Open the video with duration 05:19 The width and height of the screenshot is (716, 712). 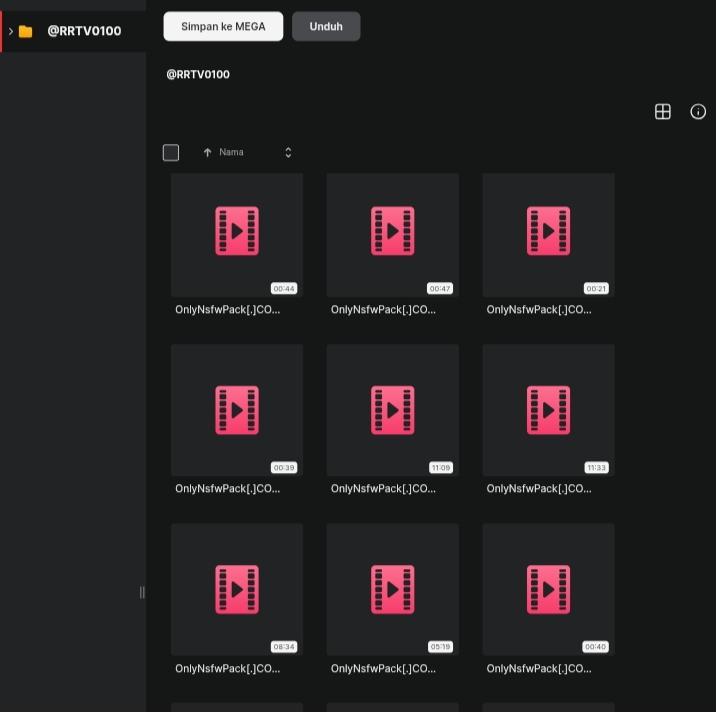393,589
